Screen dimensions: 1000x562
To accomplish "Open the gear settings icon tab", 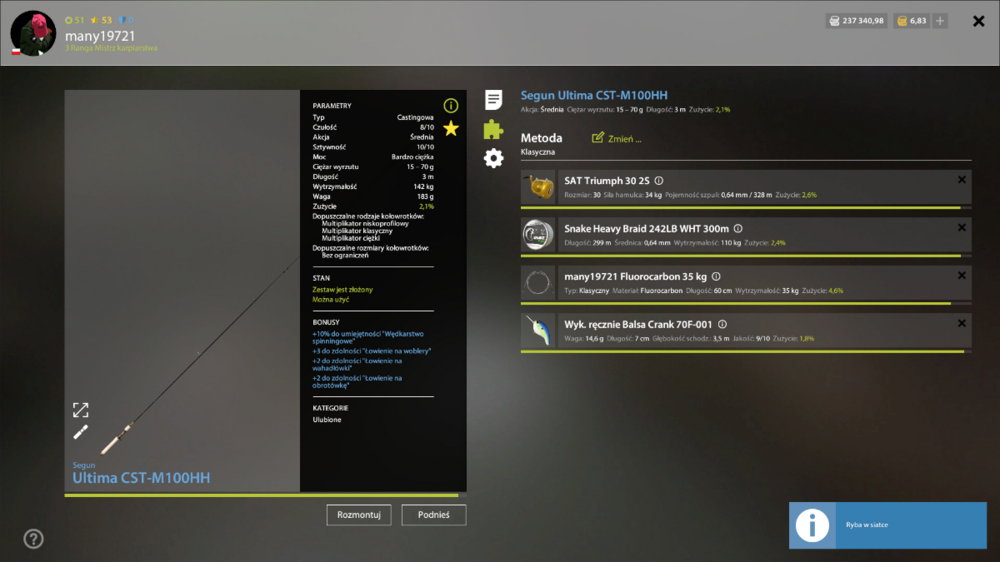I will pyautogui.click(x=493, y=158).
